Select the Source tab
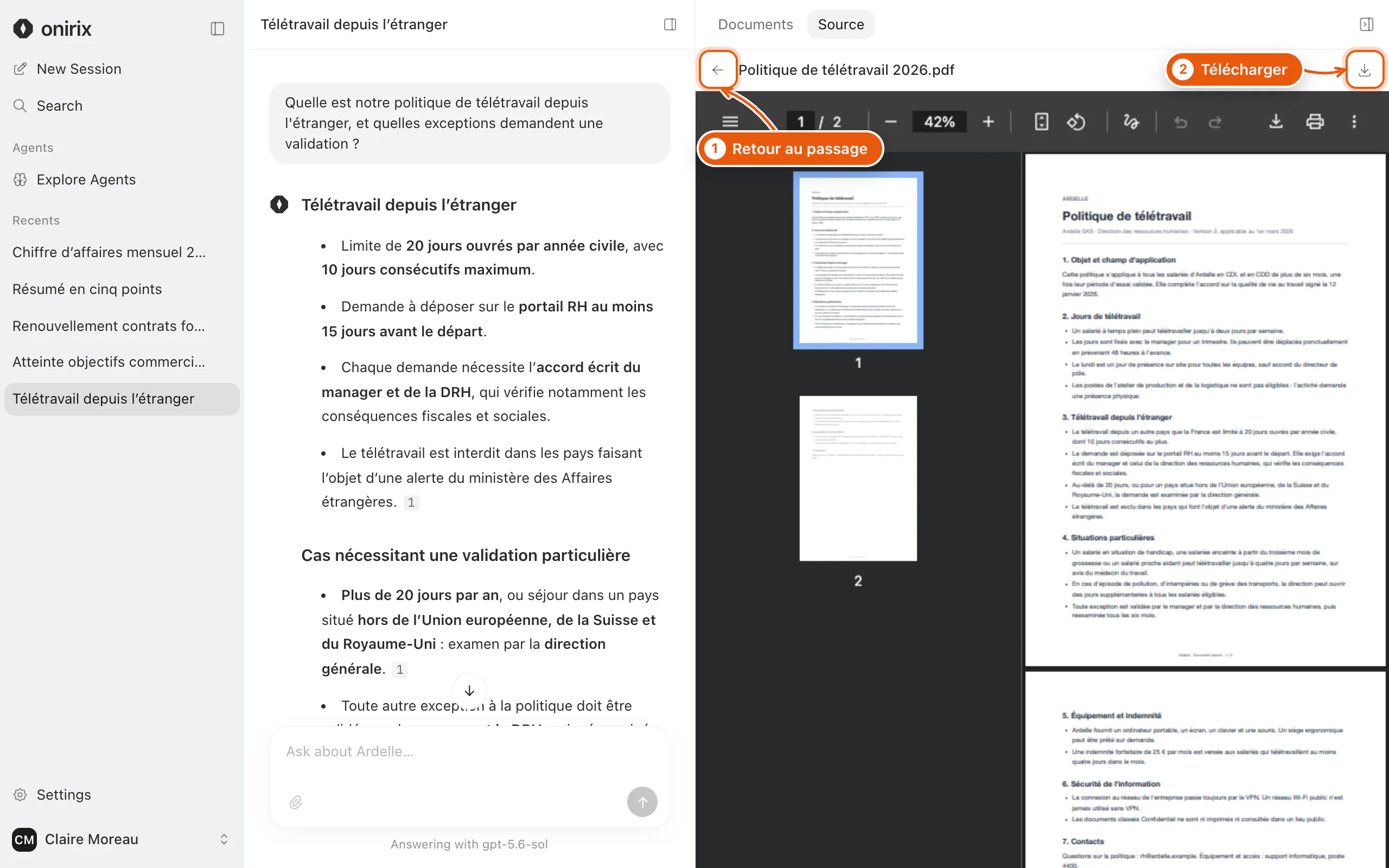 [x=840, y=24]
